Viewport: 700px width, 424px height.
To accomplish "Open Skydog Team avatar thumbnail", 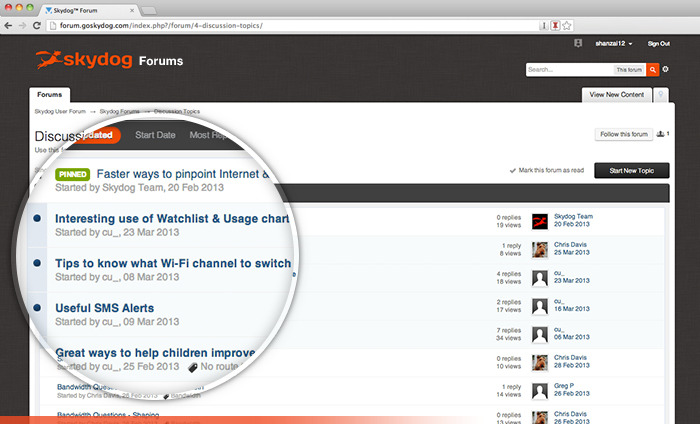I will click(x=540, y=221).
